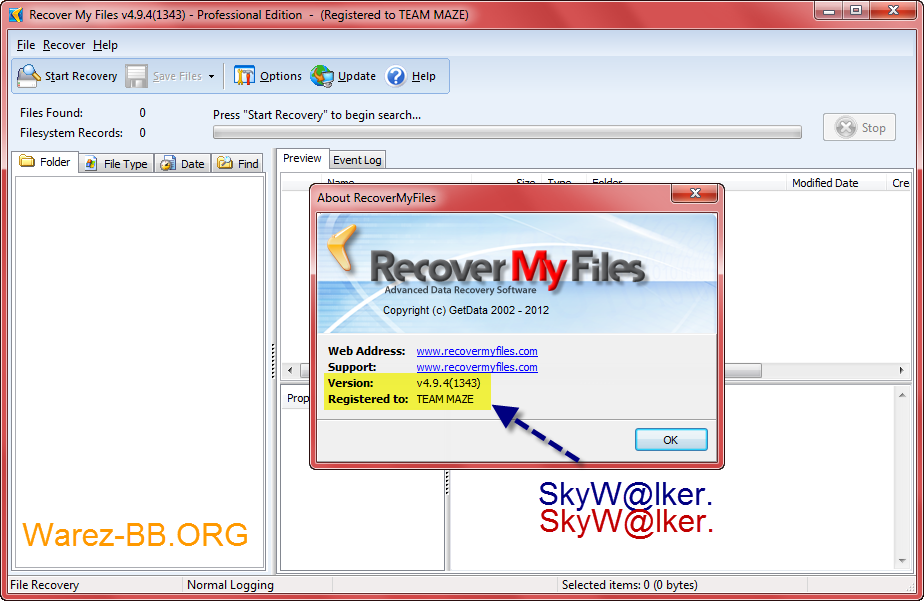Viewport: 924px width, 601px height.
Task: Click the search progress bar
Action: [507, 133]
